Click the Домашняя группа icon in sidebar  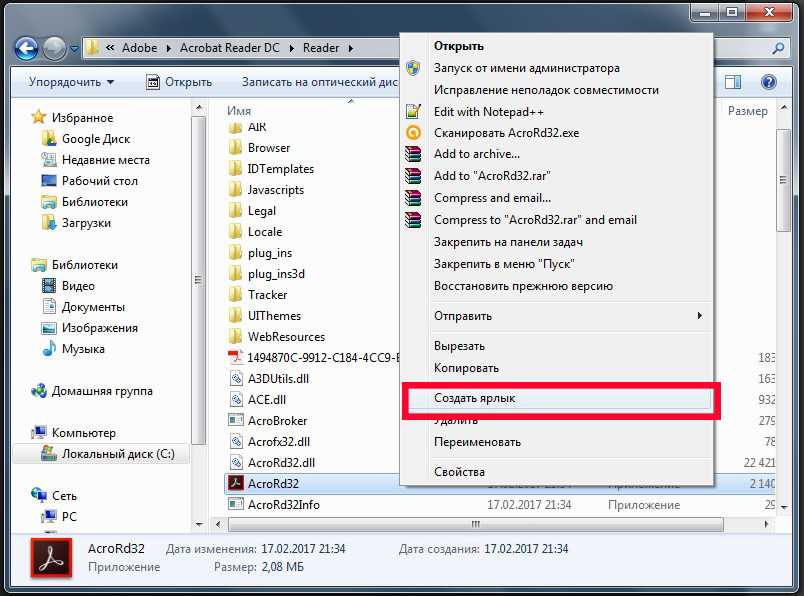pos(40,391)
